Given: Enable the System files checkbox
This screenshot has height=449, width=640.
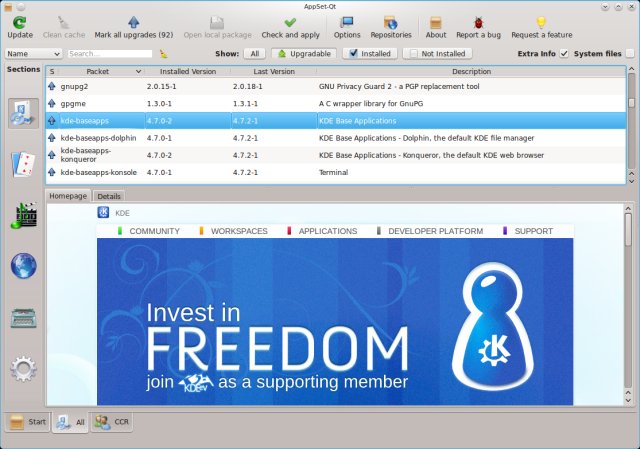Looking at the screenshot, I should 630,53.
